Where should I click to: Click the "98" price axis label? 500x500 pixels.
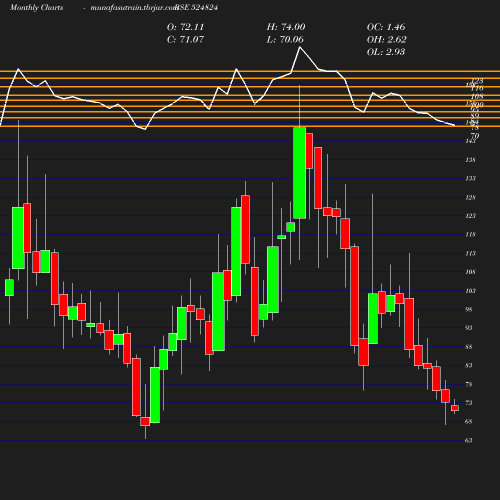[x=469, y=310]
